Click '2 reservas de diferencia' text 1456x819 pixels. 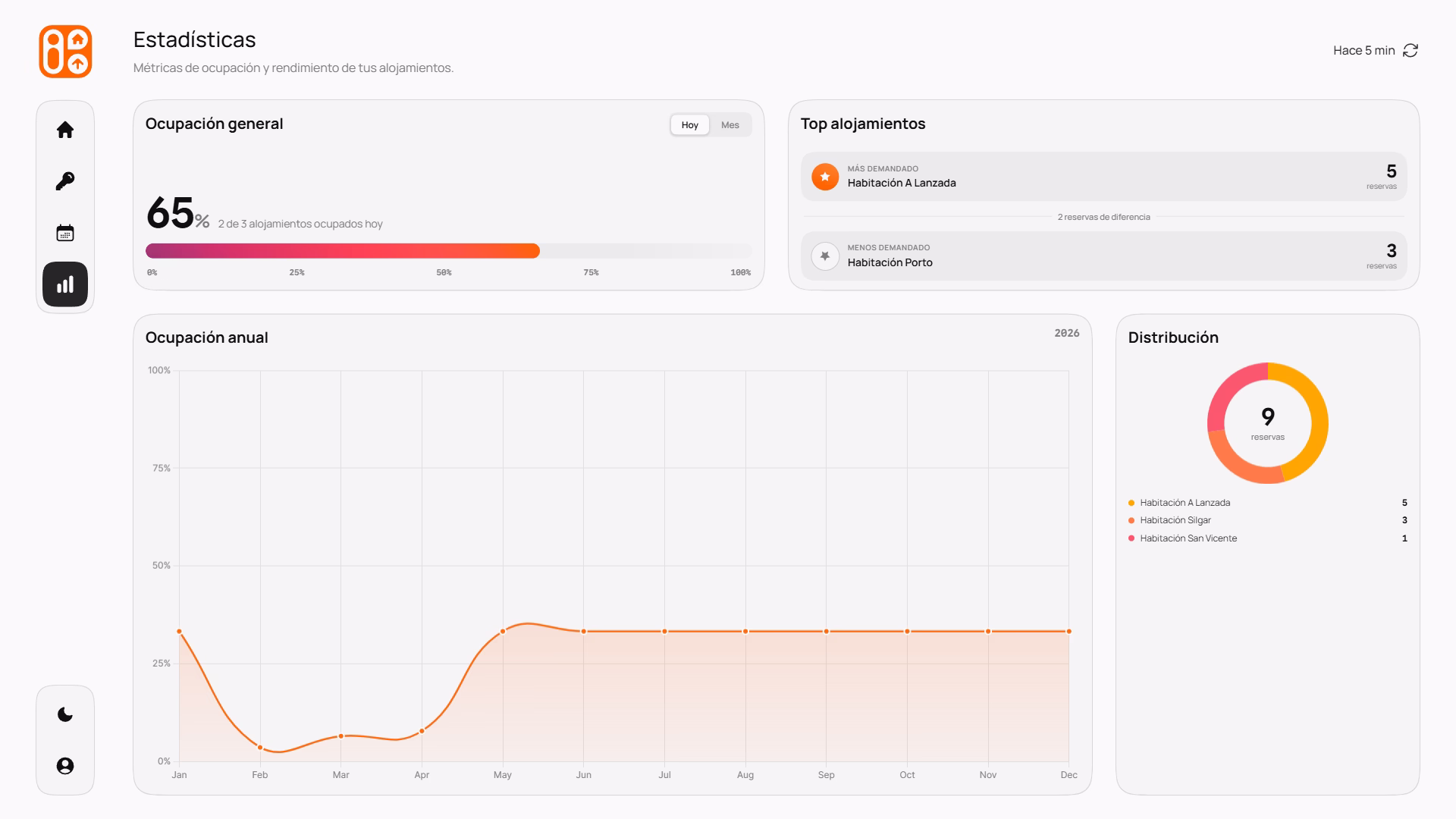1104,217
